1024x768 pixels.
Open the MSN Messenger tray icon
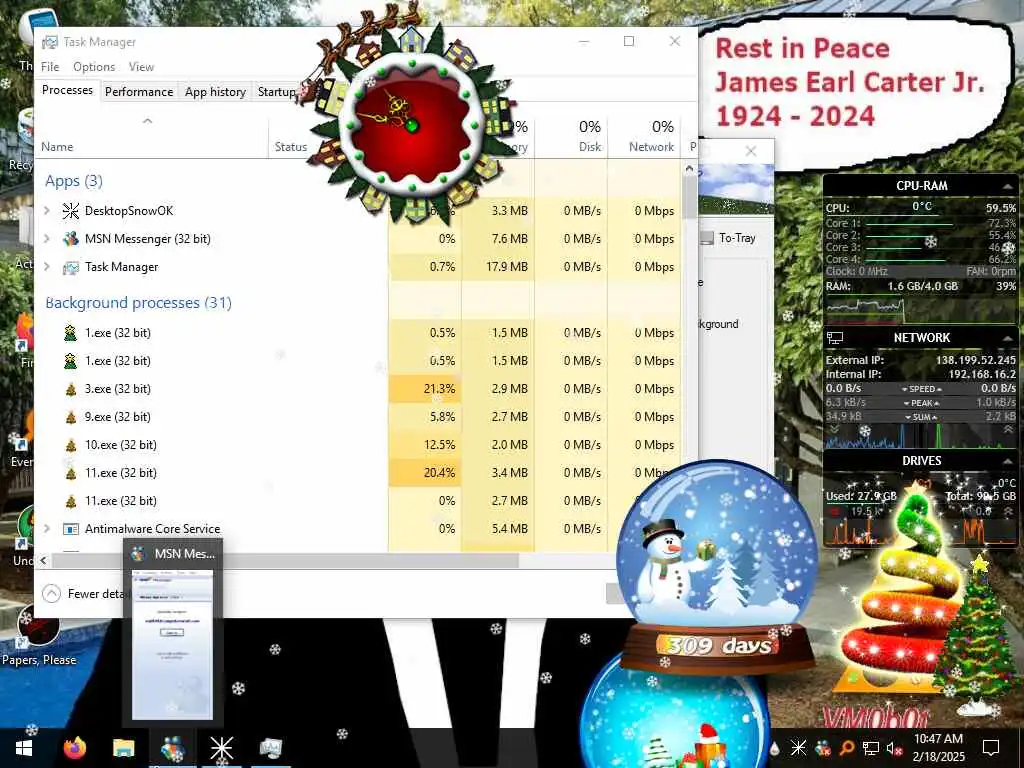click(x=823, y=748)
